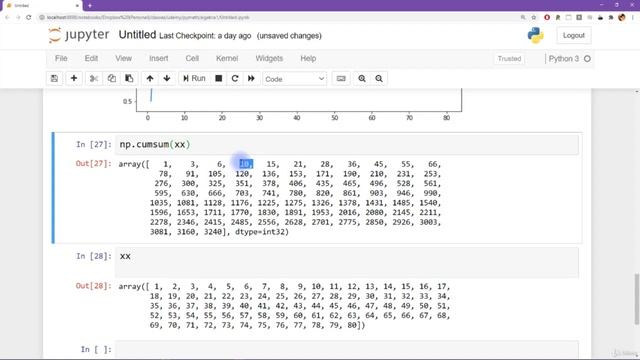Open the Widgets menu
640x360 pixels.
tap(269, 58)
